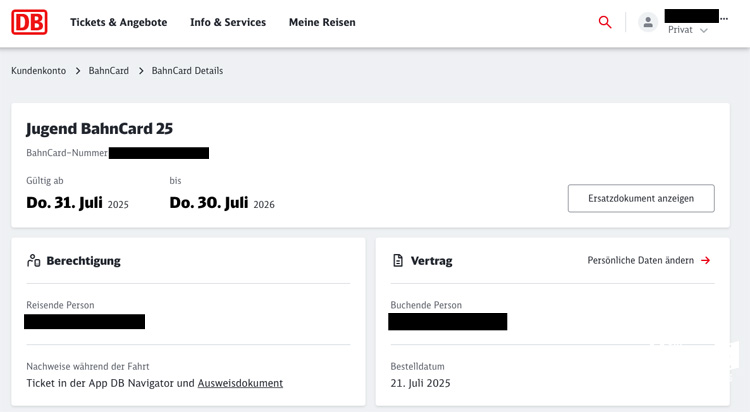Open the Info & Services menu
Image resolution: width=750 pixels, height=412 pixels.
pos(228,22)
